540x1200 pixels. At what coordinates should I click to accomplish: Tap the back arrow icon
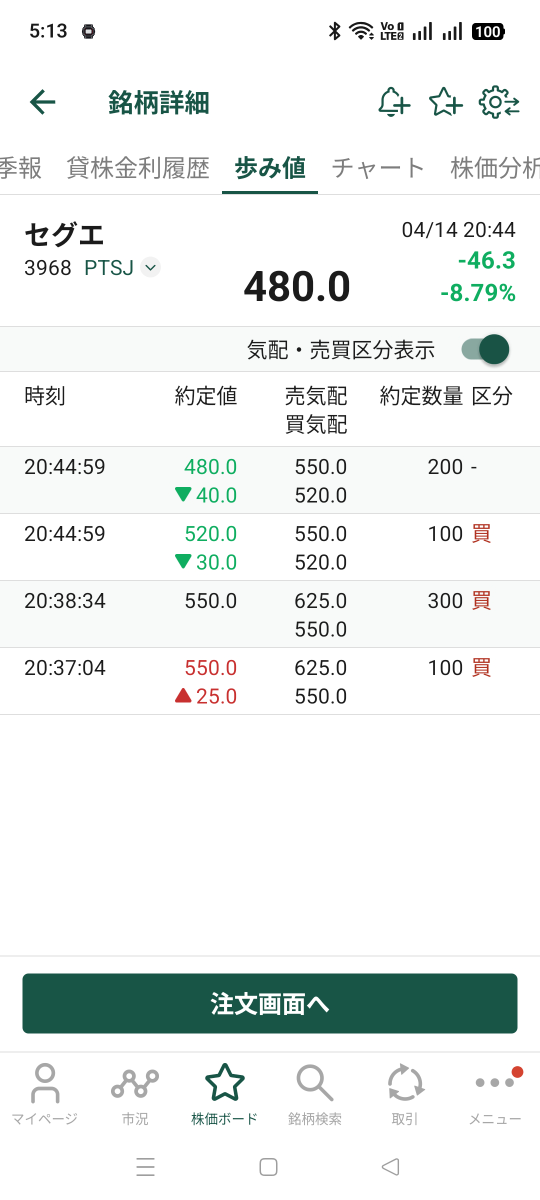pos(43,102)
